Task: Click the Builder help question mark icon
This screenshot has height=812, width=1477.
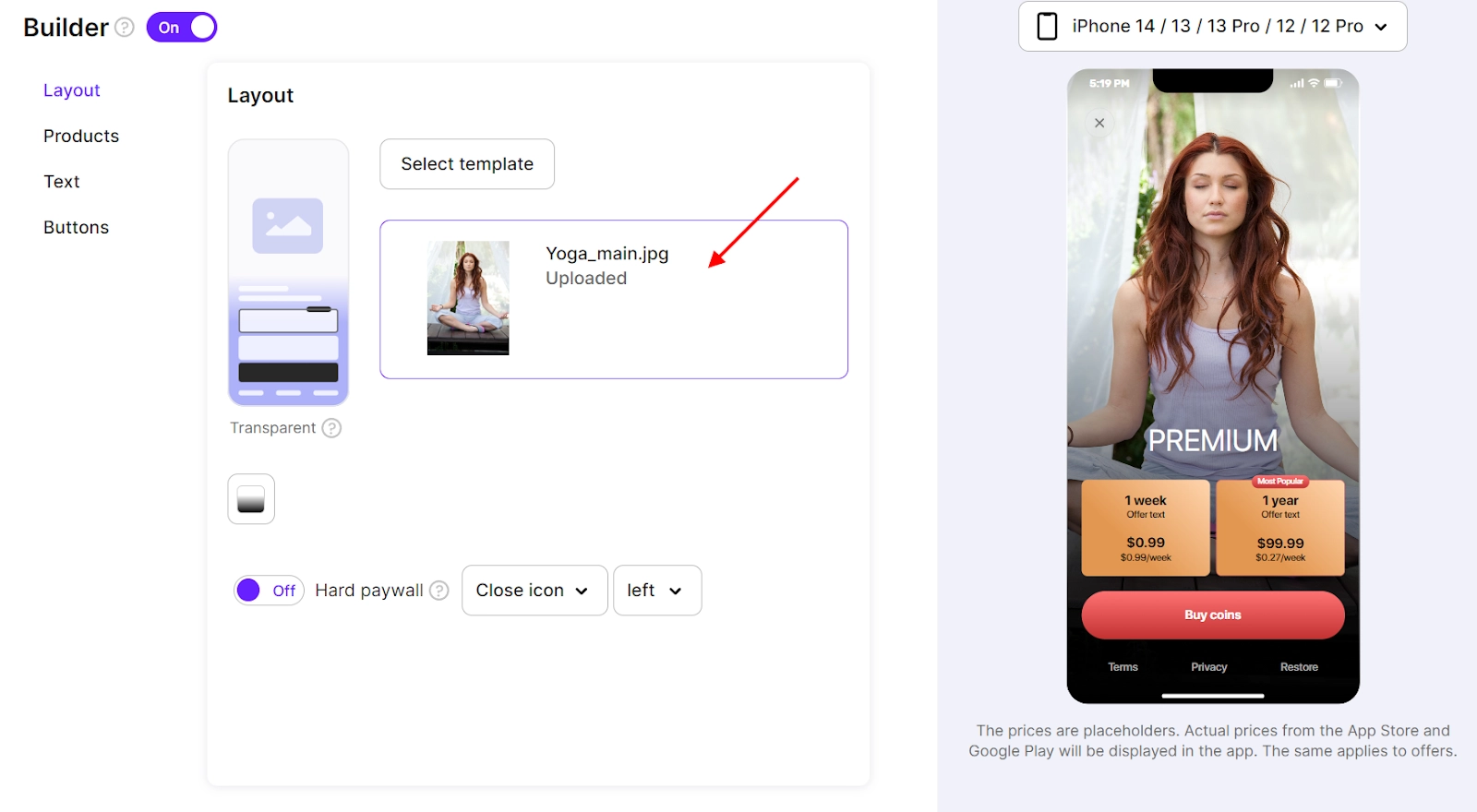Action: 125,28
